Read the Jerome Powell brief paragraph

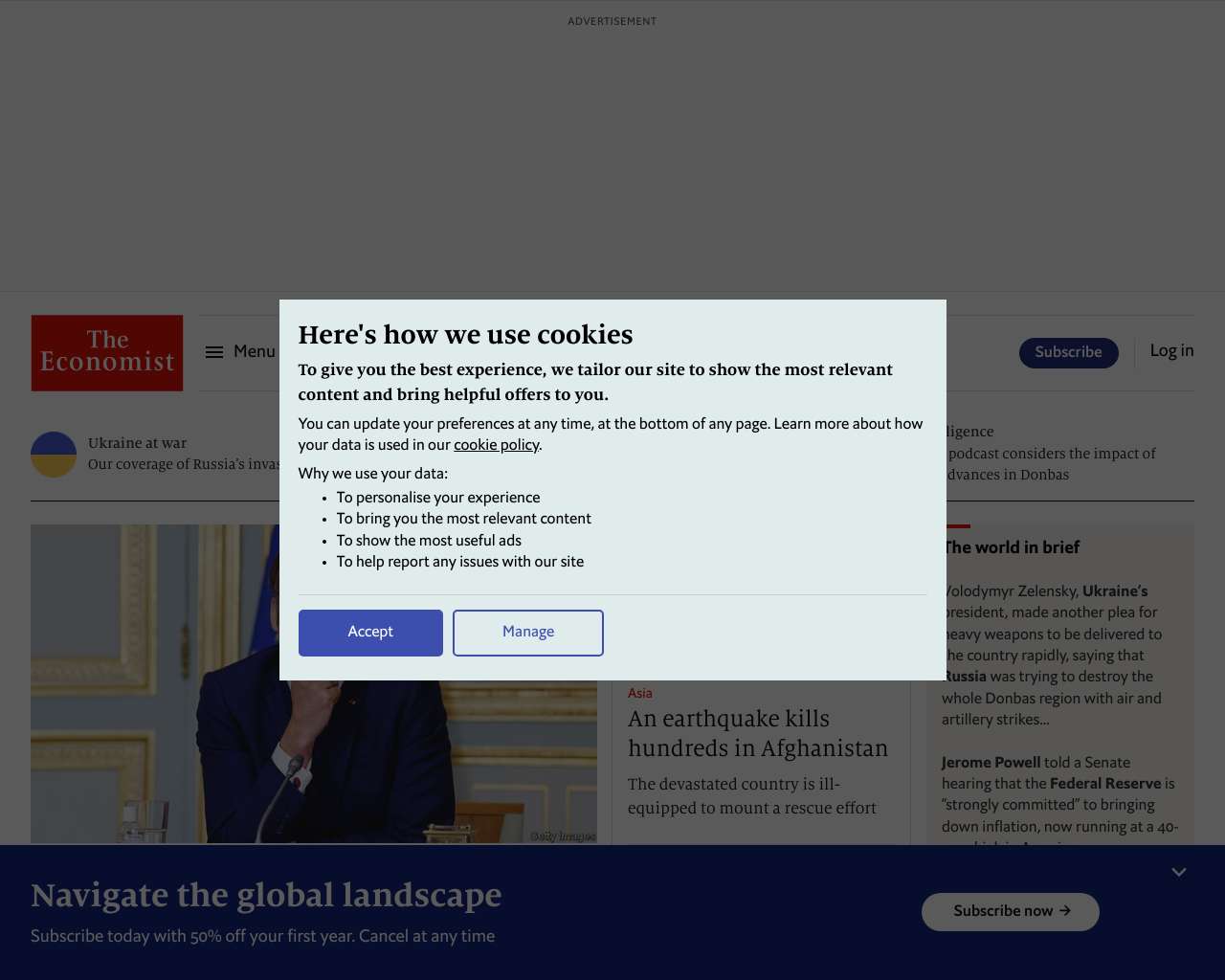(1060, 799)
